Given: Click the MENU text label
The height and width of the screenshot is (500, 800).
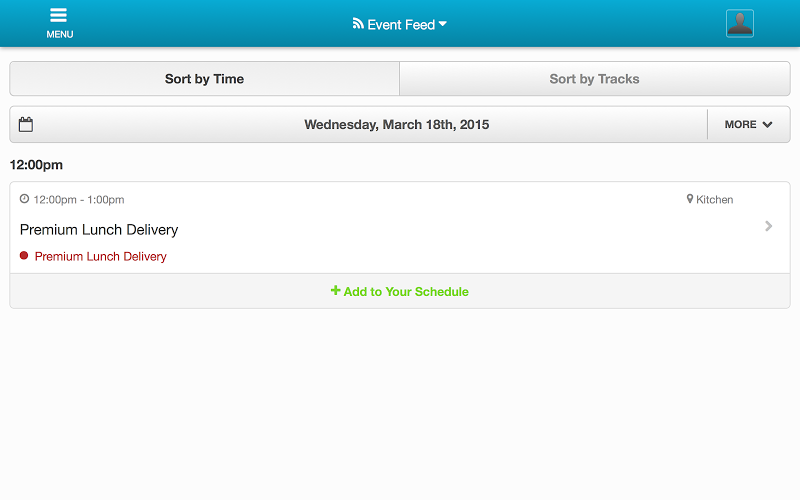Looking at the screenshot, I should tap(60, 34).
